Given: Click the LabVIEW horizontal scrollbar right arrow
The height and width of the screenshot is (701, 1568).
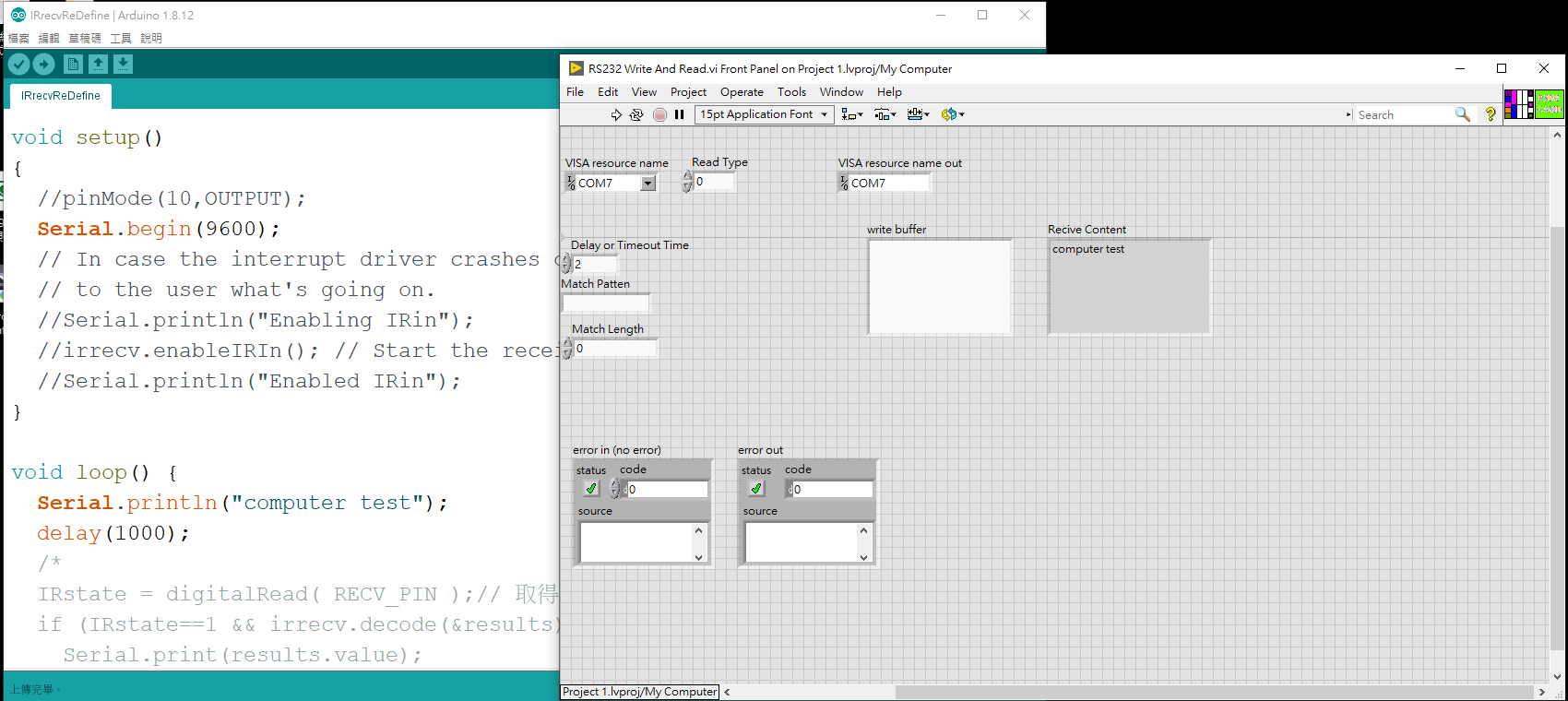Looking at the screenshot, I should click(1541, 692).
